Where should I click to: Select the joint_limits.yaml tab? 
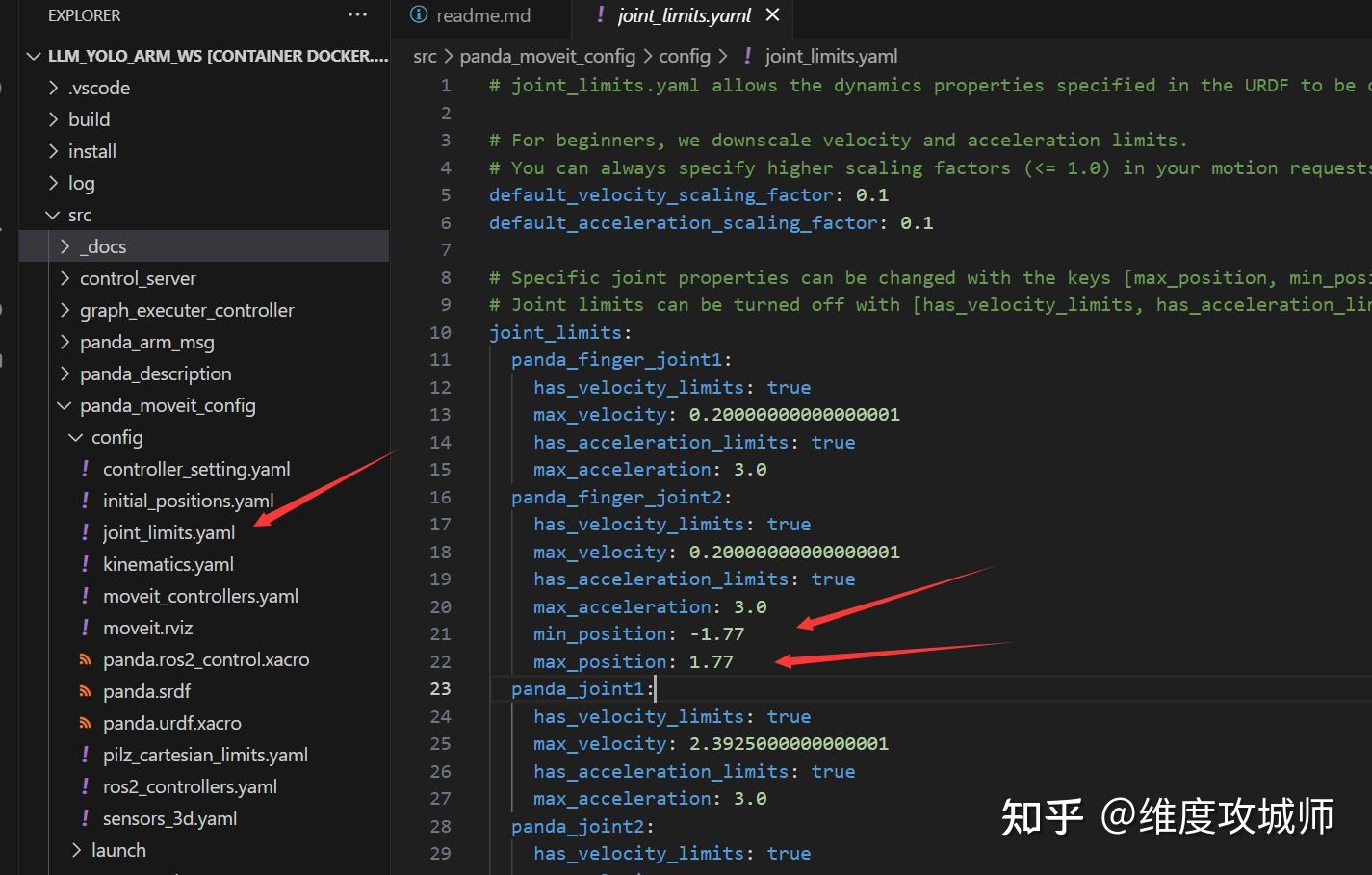coord(684,14)
